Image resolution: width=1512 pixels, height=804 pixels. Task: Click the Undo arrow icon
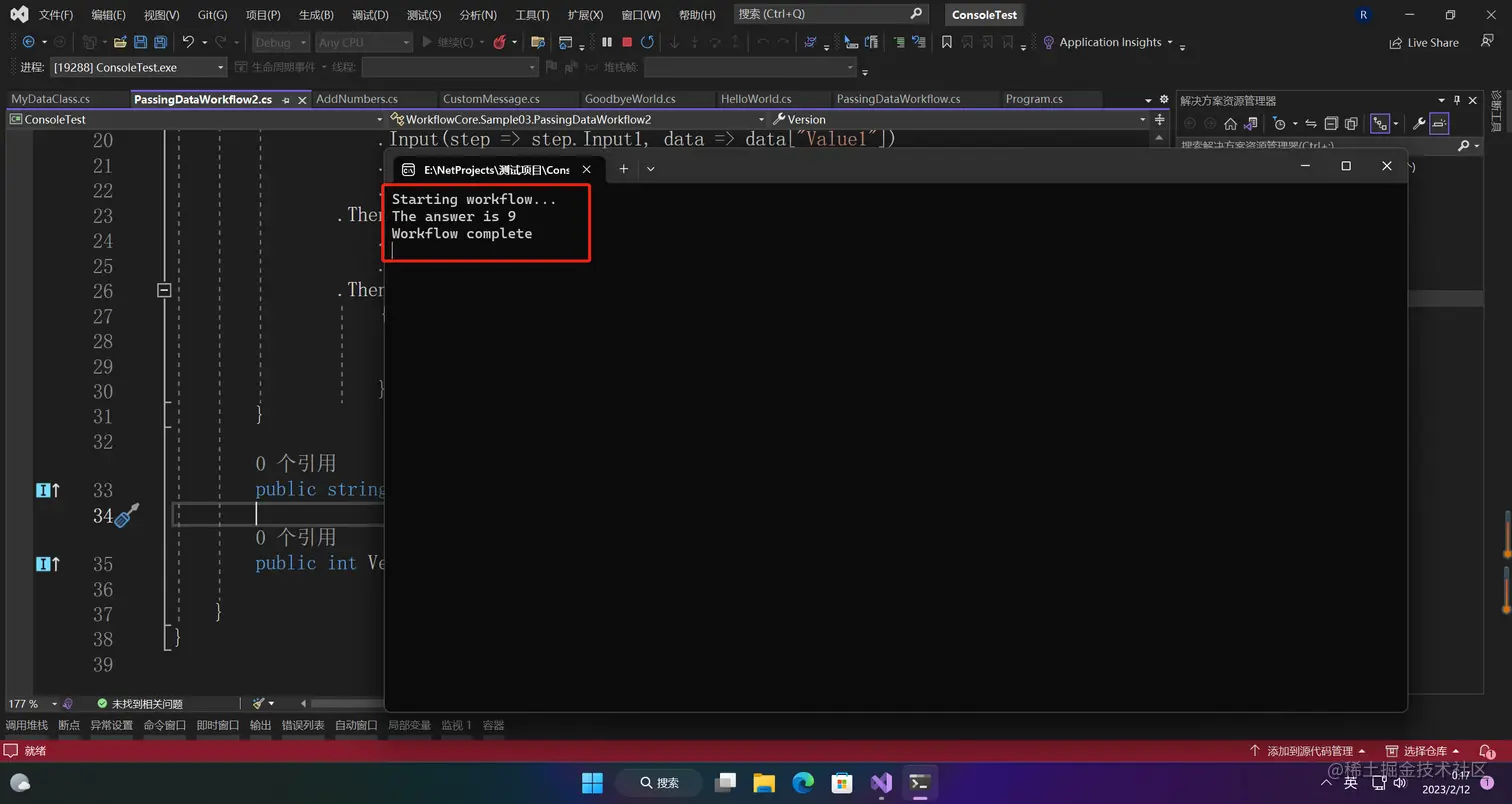(188, 42)
